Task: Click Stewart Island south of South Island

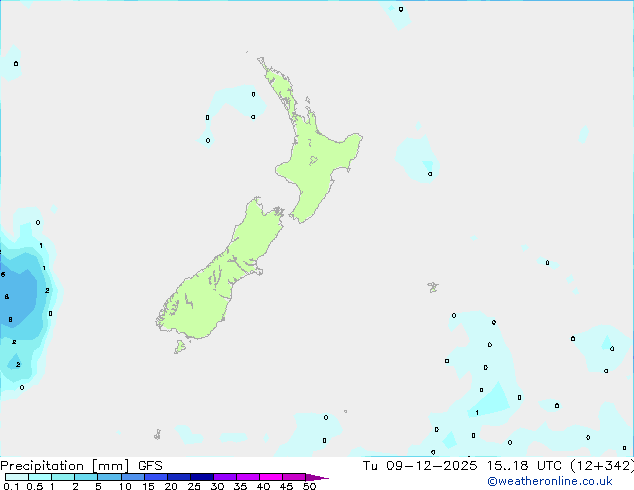Action: (x=180, y=346)
